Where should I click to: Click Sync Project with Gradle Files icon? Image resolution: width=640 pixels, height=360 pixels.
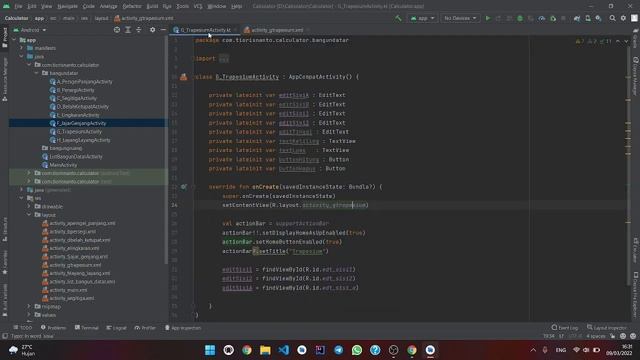click(x=577, y=18)
